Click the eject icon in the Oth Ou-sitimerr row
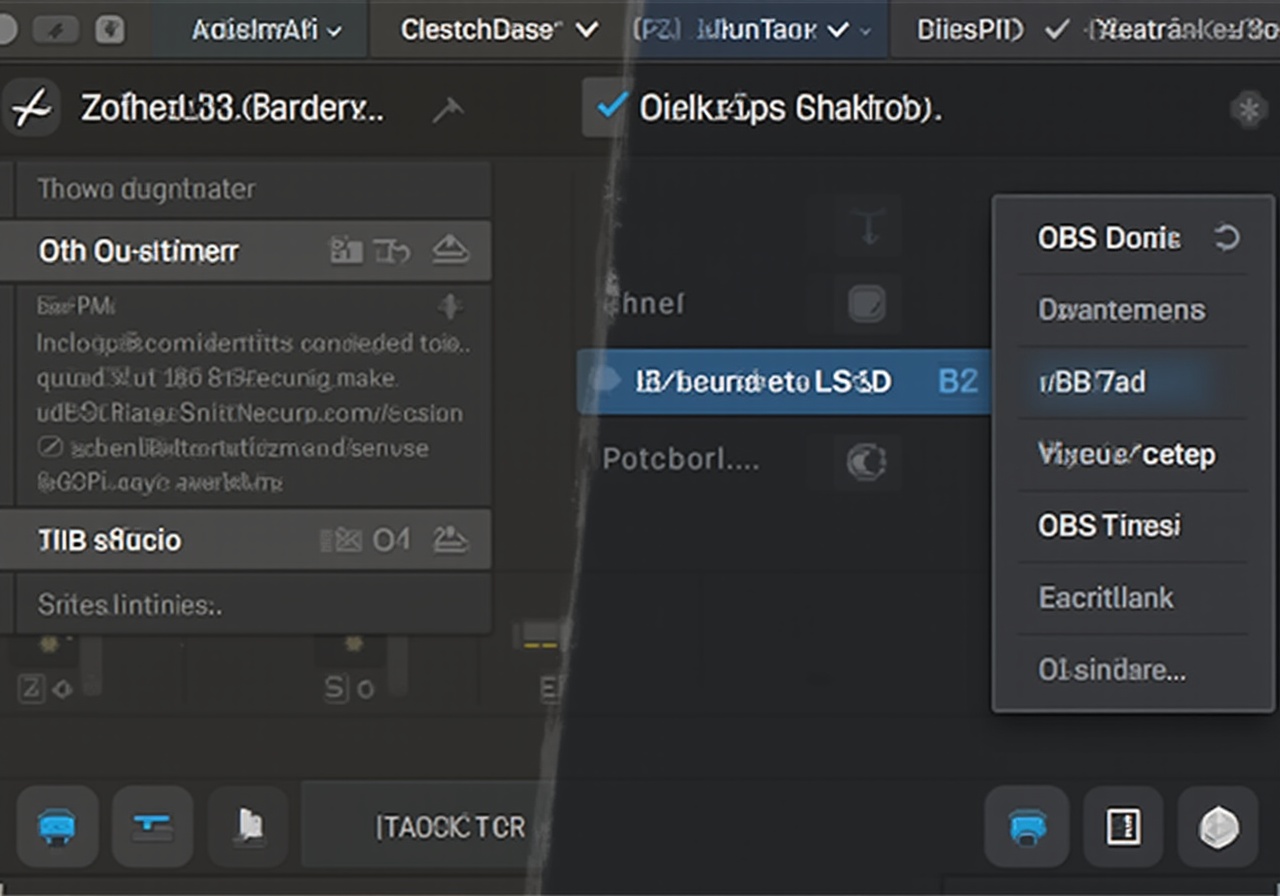This screenshot has height=896, width=1280. coord(450,251)
